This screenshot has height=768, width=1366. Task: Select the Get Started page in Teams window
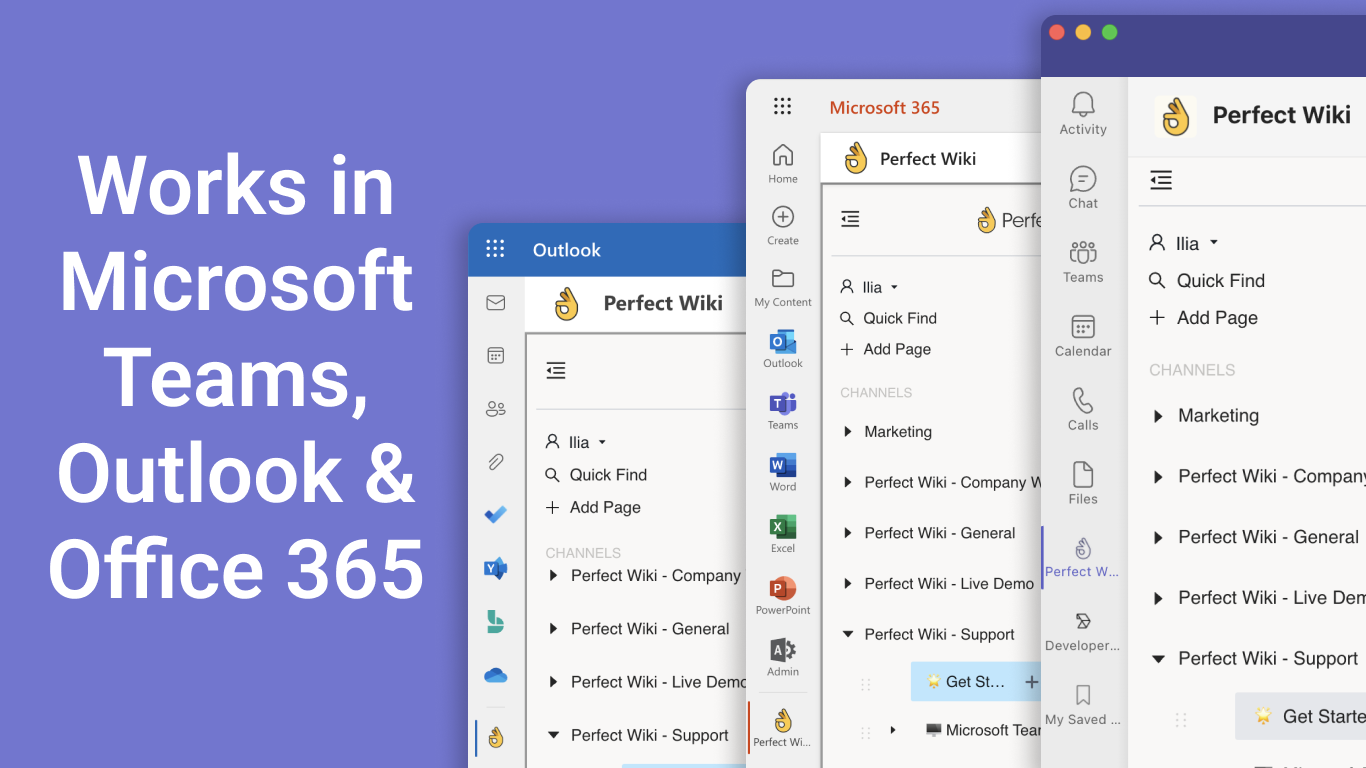click(1301, 716)
